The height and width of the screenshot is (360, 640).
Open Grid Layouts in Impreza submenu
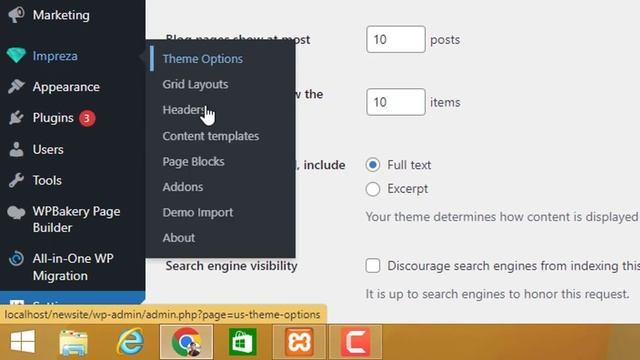point(195,84)
